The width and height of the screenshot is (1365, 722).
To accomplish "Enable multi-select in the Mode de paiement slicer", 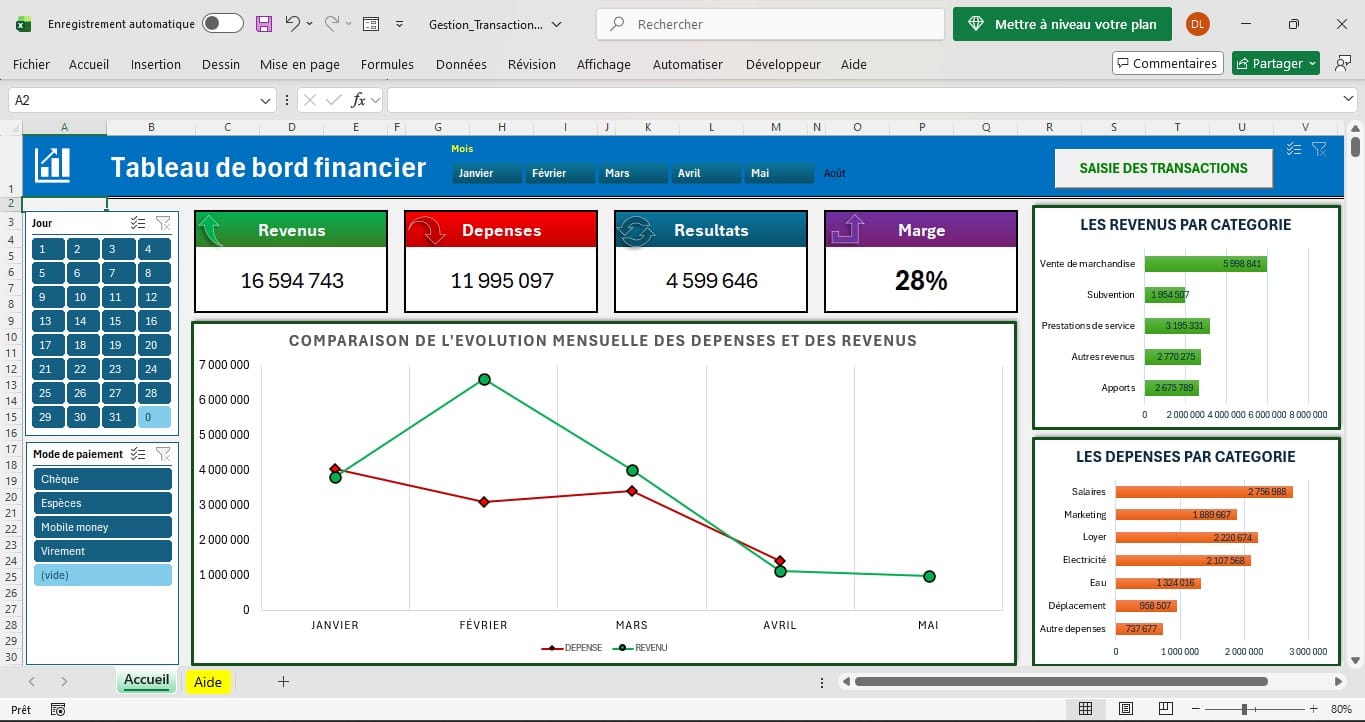I will click(139, 454).
